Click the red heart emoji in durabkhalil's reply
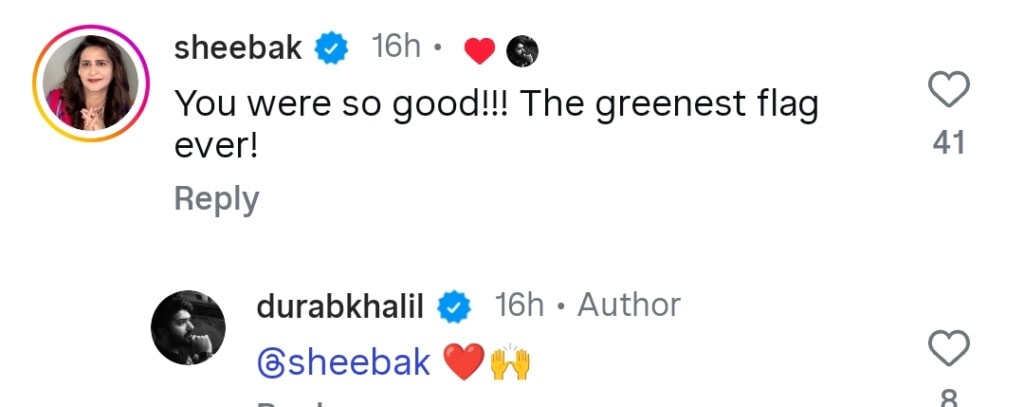This screenshot has height=407, width=1024. (x=463, y=362)
